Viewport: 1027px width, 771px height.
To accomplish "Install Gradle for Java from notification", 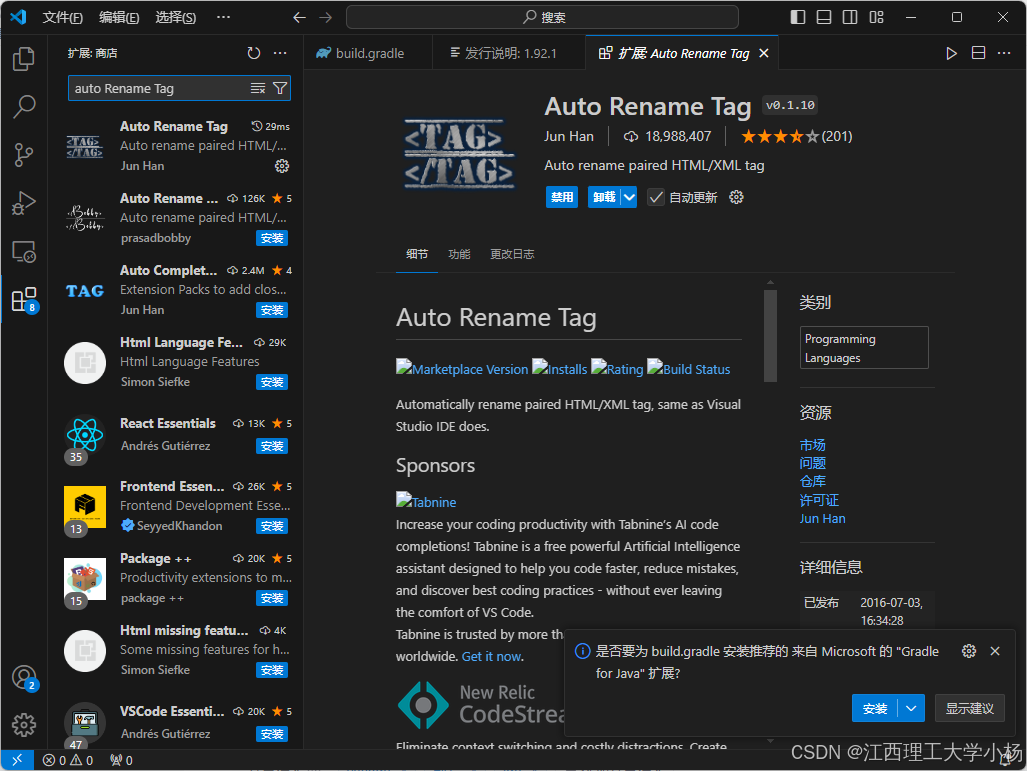I will coord(875,708).
